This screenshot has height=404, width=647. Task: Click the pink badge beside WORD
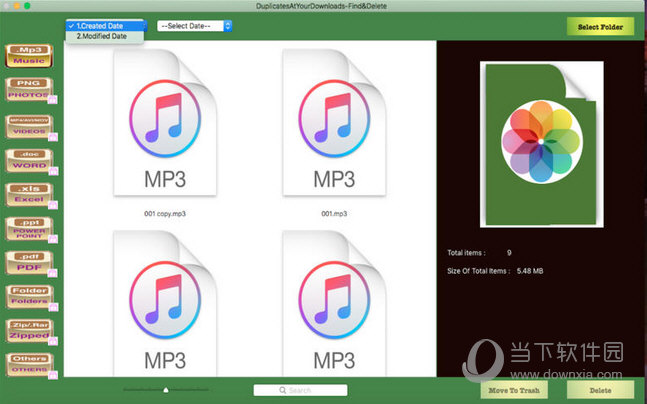[x=53, y=171]
